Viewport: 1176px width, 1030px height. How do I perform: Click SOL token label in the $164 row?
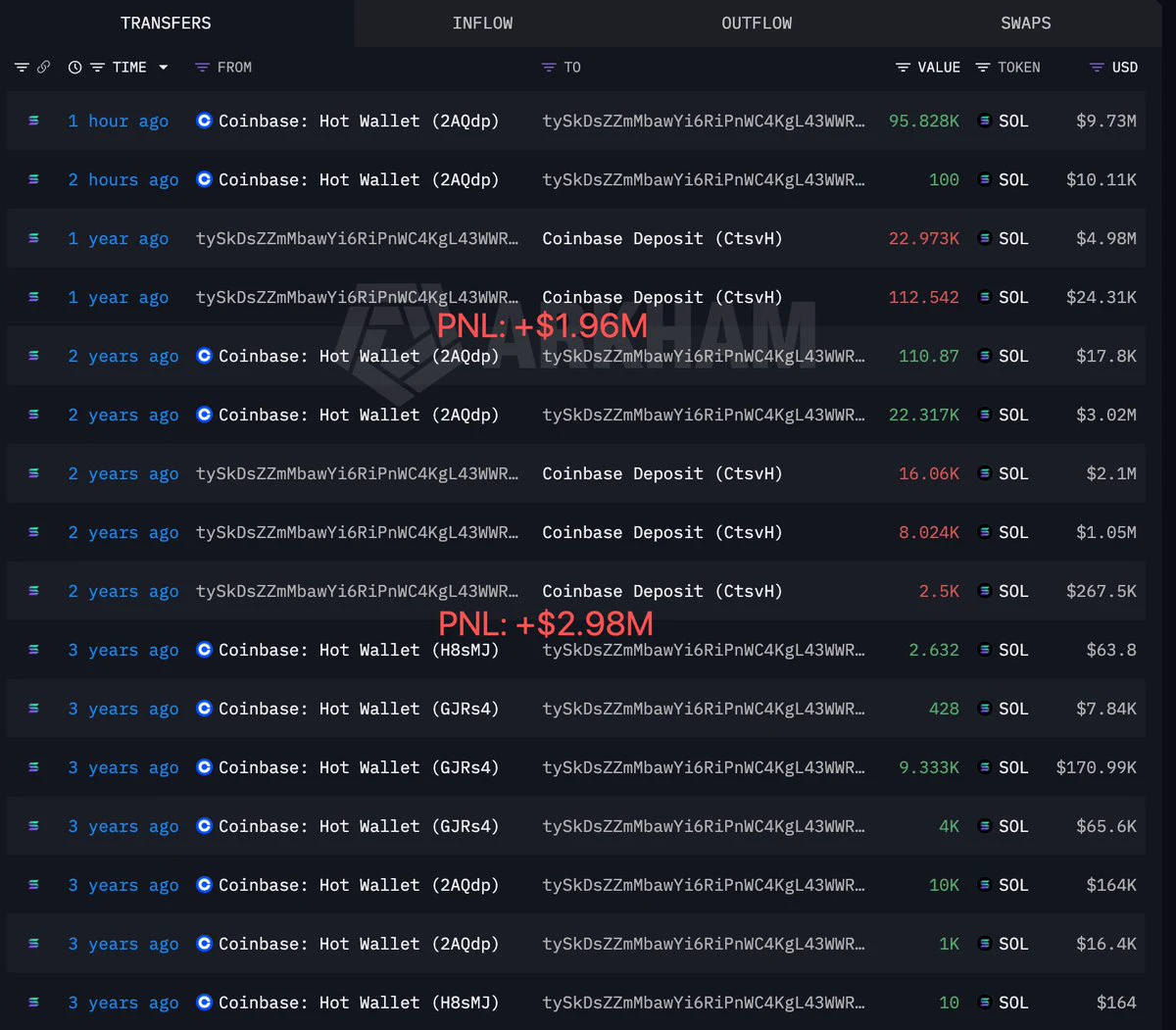[x=1013, y=1003]
